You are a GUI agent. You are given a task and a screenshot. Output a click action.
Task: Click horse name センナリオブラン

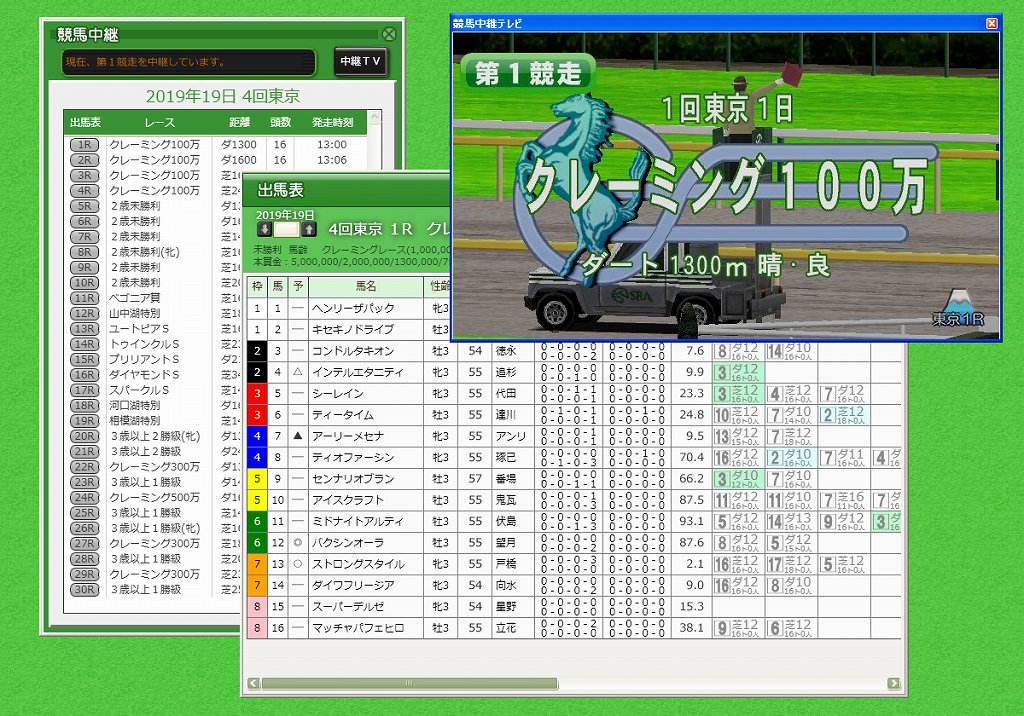pyautogui.click(x=353, y=479)
